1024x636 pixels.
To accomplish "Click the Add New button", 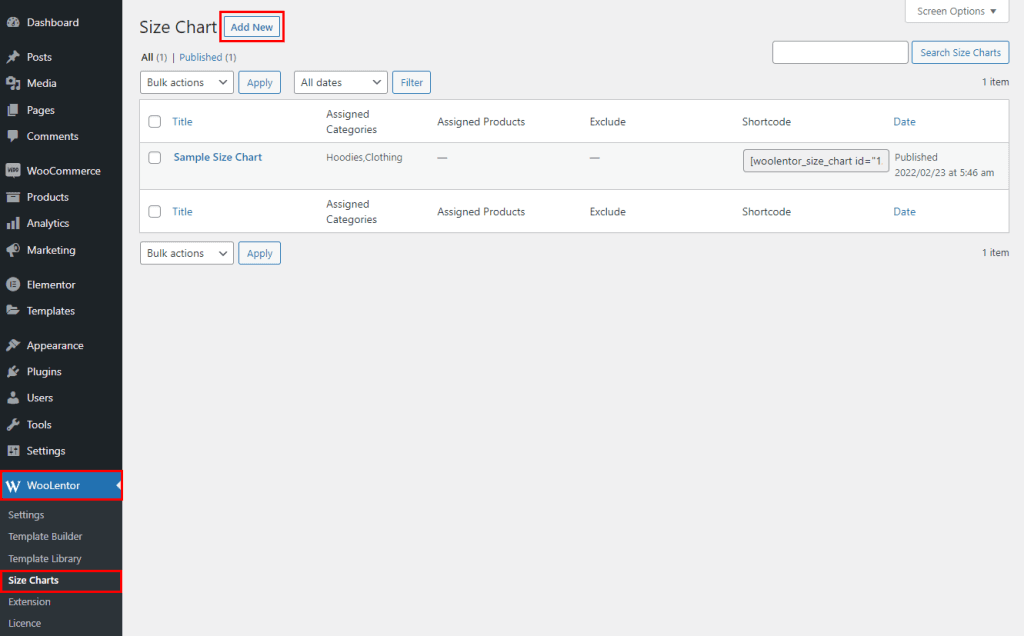I will point(252,27).
